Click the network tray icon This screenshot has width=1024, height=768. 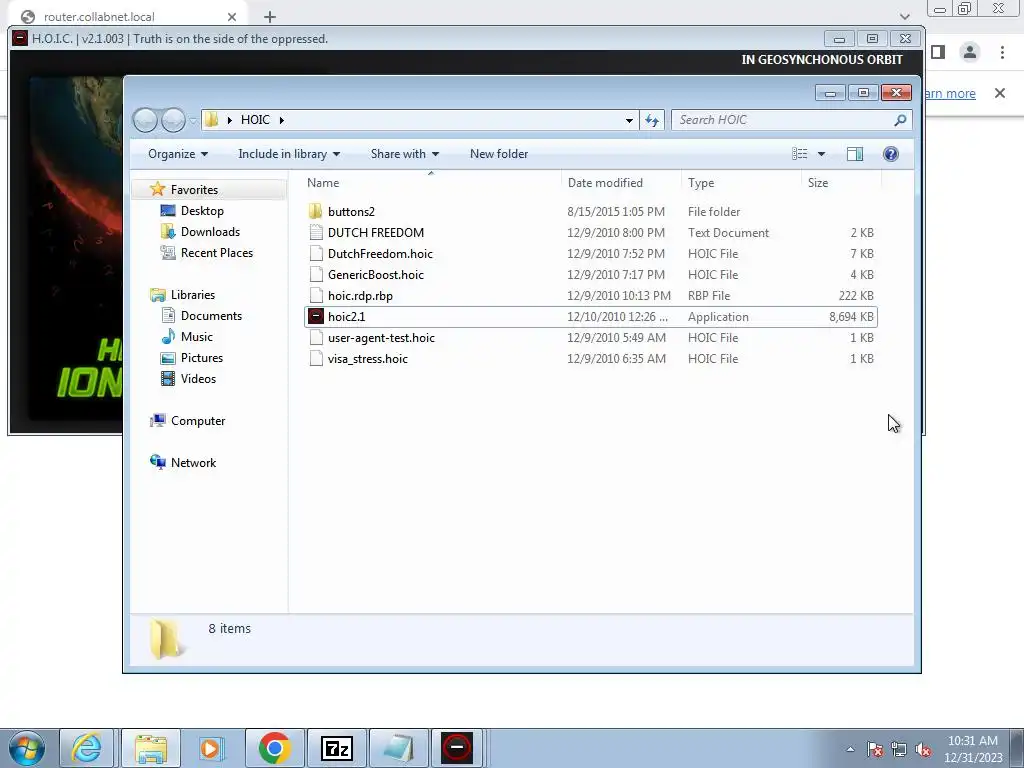click(899, 750)
